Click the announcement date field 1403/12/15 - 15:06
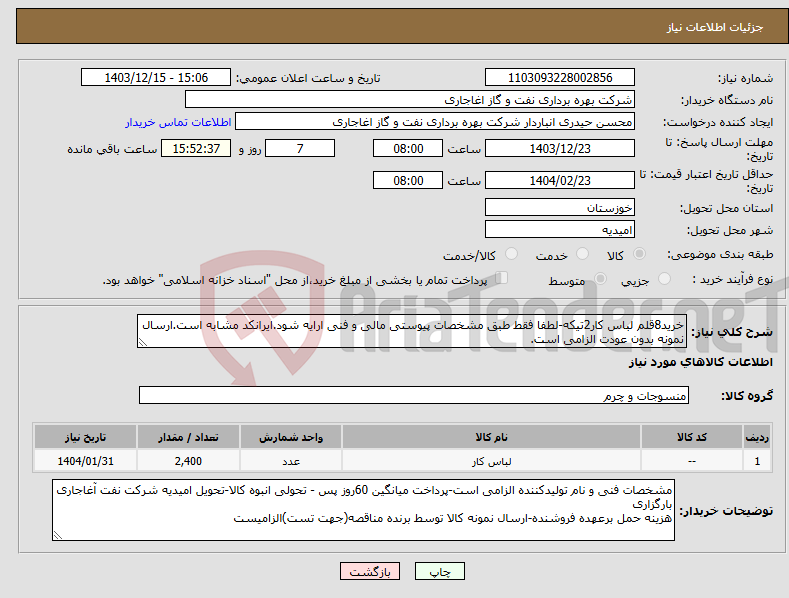 pos(155,78)
